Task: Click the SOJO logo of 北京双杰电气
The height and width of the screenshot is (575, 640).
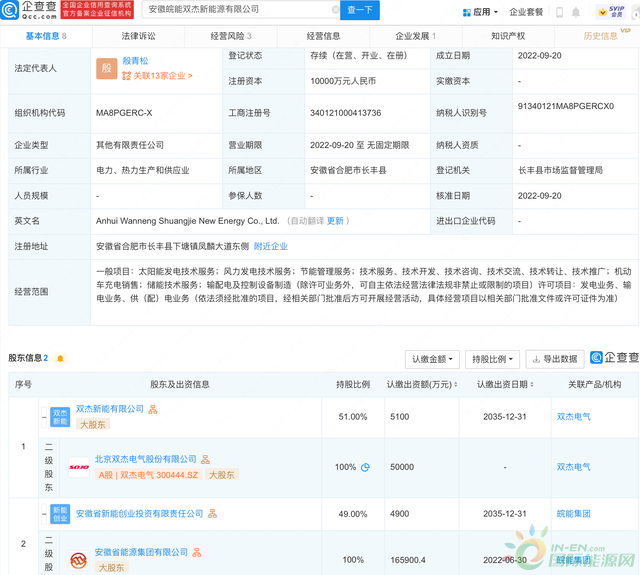Action: (78, 467)
